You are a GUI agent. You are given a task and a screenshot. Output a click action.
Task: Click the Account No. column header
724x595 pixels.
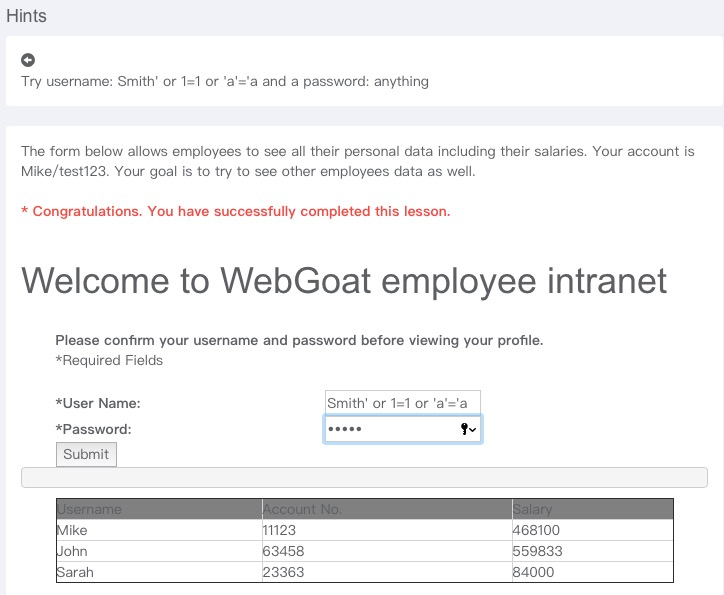(387, 509)
